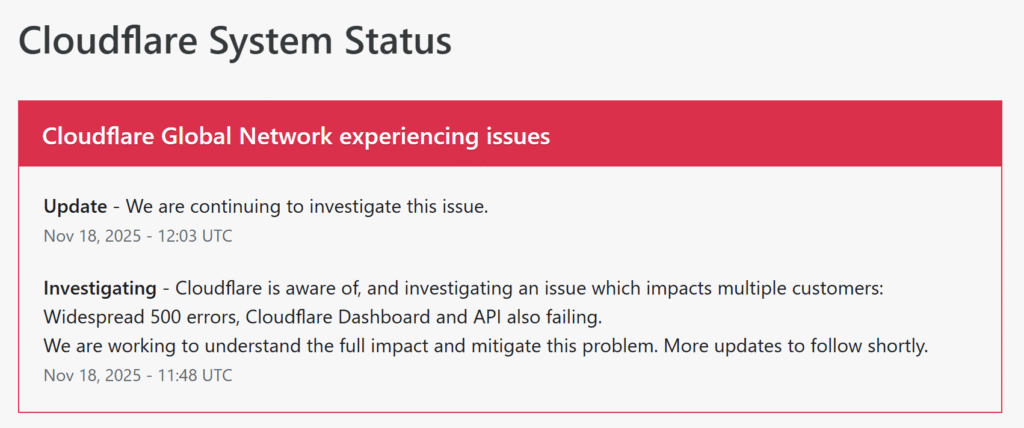The image size is (1024, 428).
Task: Click the 11:48 UTC investigating timestamp
Action: tap(138, 376)
